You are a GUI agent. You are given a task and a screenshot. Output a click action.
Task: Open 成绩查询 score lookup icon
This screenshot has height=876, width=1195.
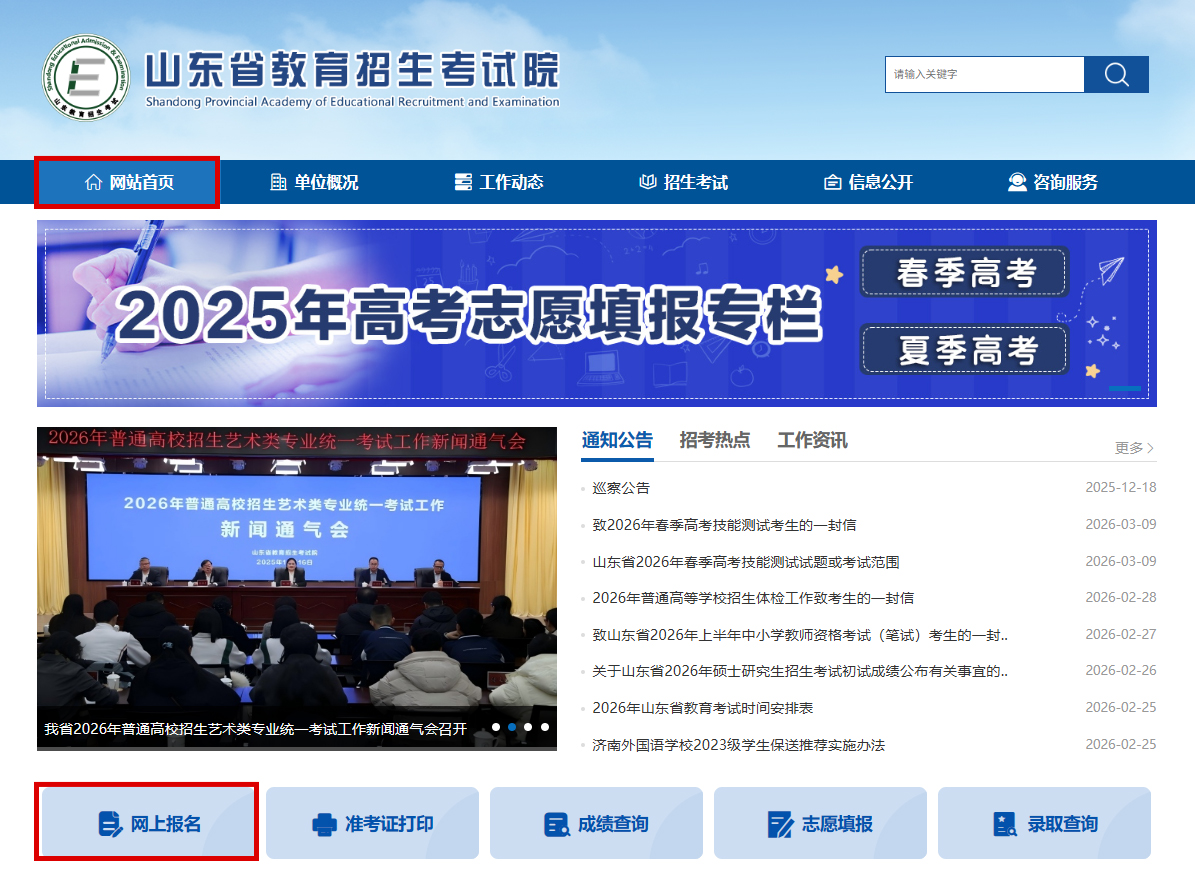pos(557,824)
